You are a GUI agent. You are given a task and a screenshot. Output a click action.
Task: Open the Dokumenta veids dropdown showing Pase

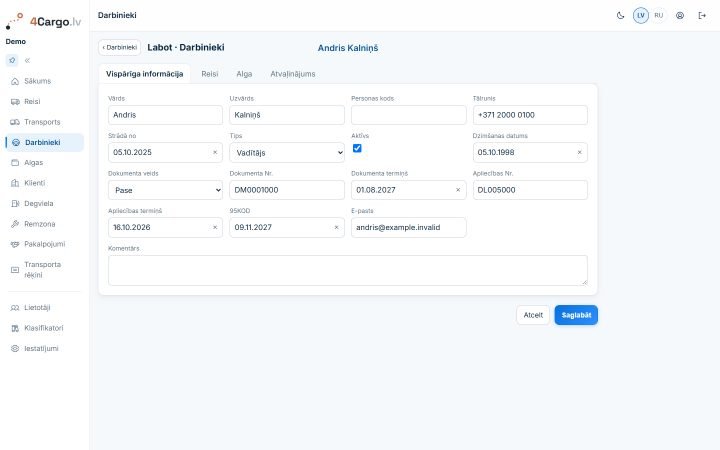pos(165,190)
